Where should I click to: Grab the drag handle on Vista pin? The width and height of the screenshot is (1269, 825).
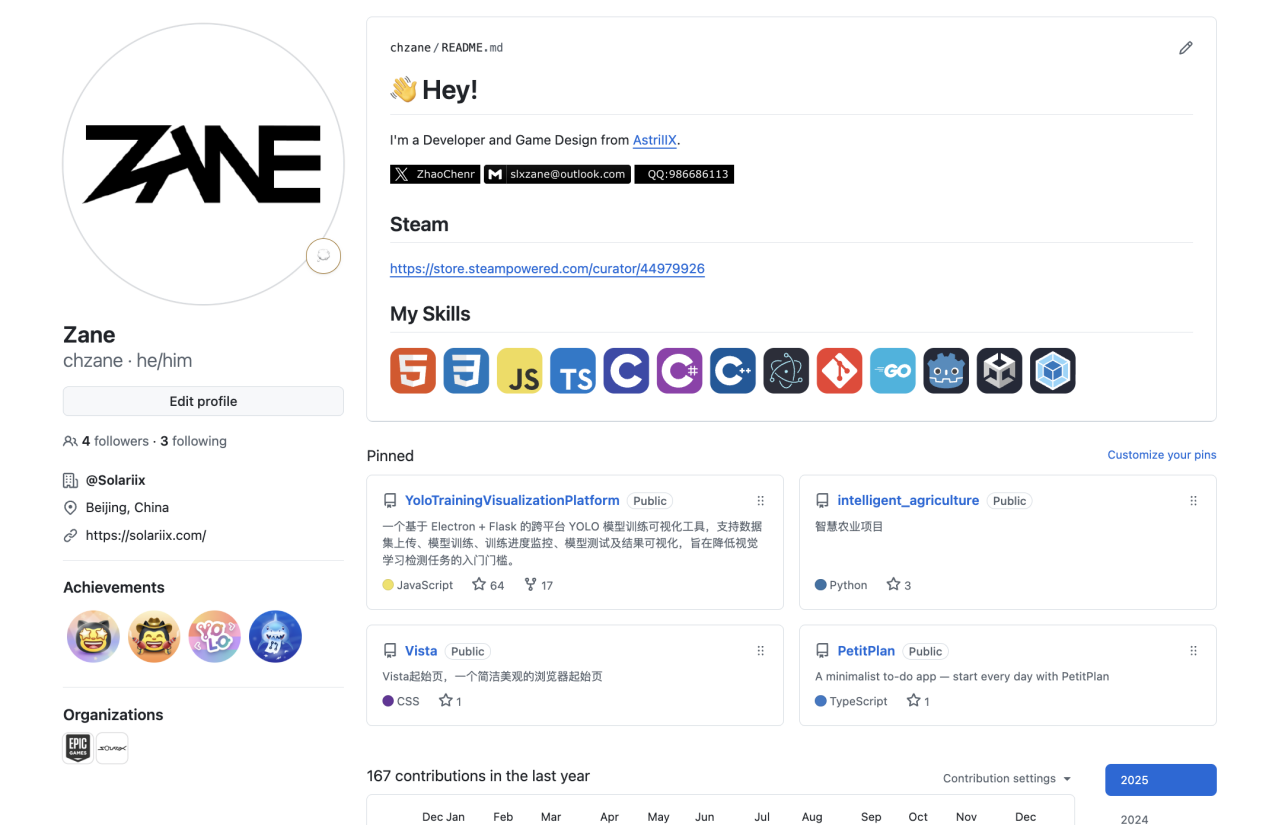(760, 651)
